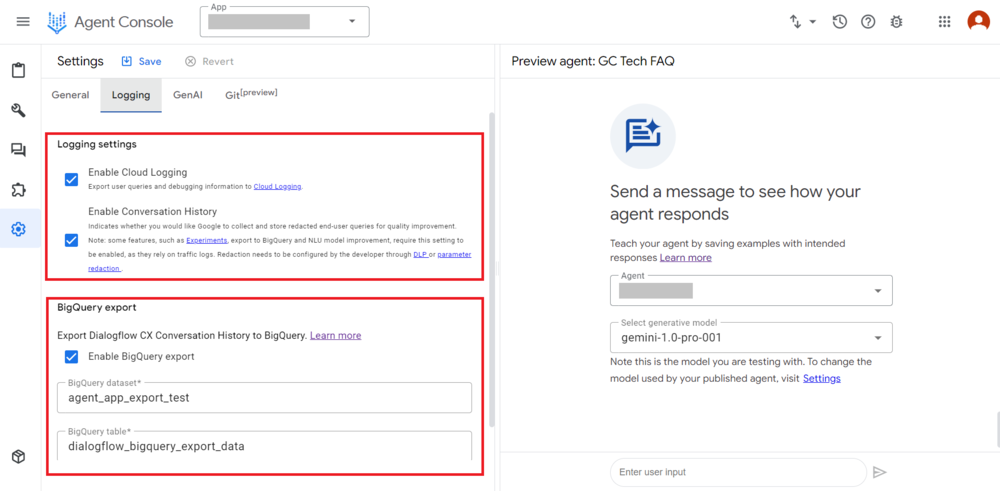The image size is (1000, 491).
Task: Toggle Enable Cloud Logging checkbox
Action: (71, 179)
